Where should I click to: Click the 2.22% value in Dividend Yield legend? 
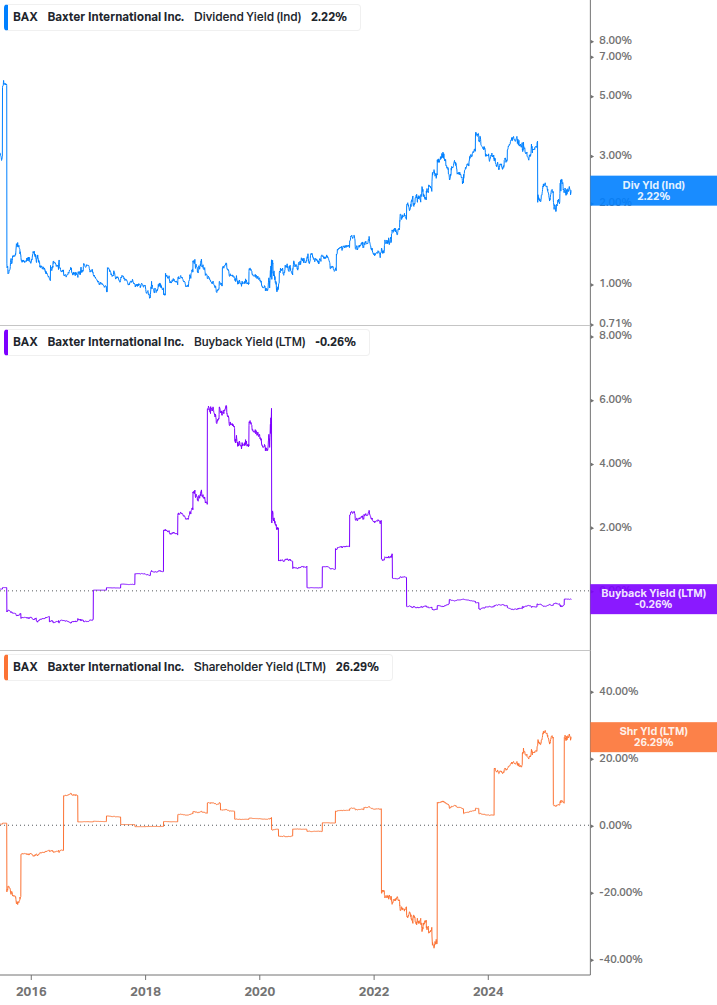[329, 17]
